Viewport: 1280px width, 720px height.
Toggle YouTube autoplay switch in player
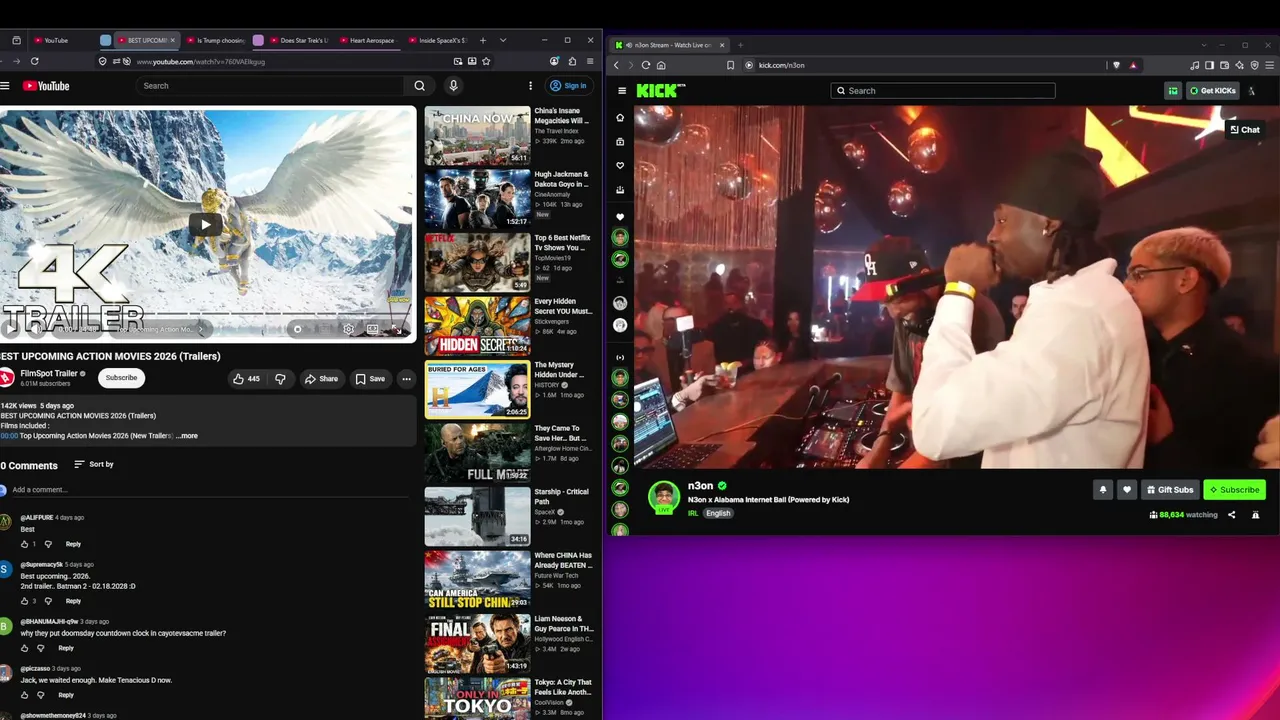[x=297, y=329]
